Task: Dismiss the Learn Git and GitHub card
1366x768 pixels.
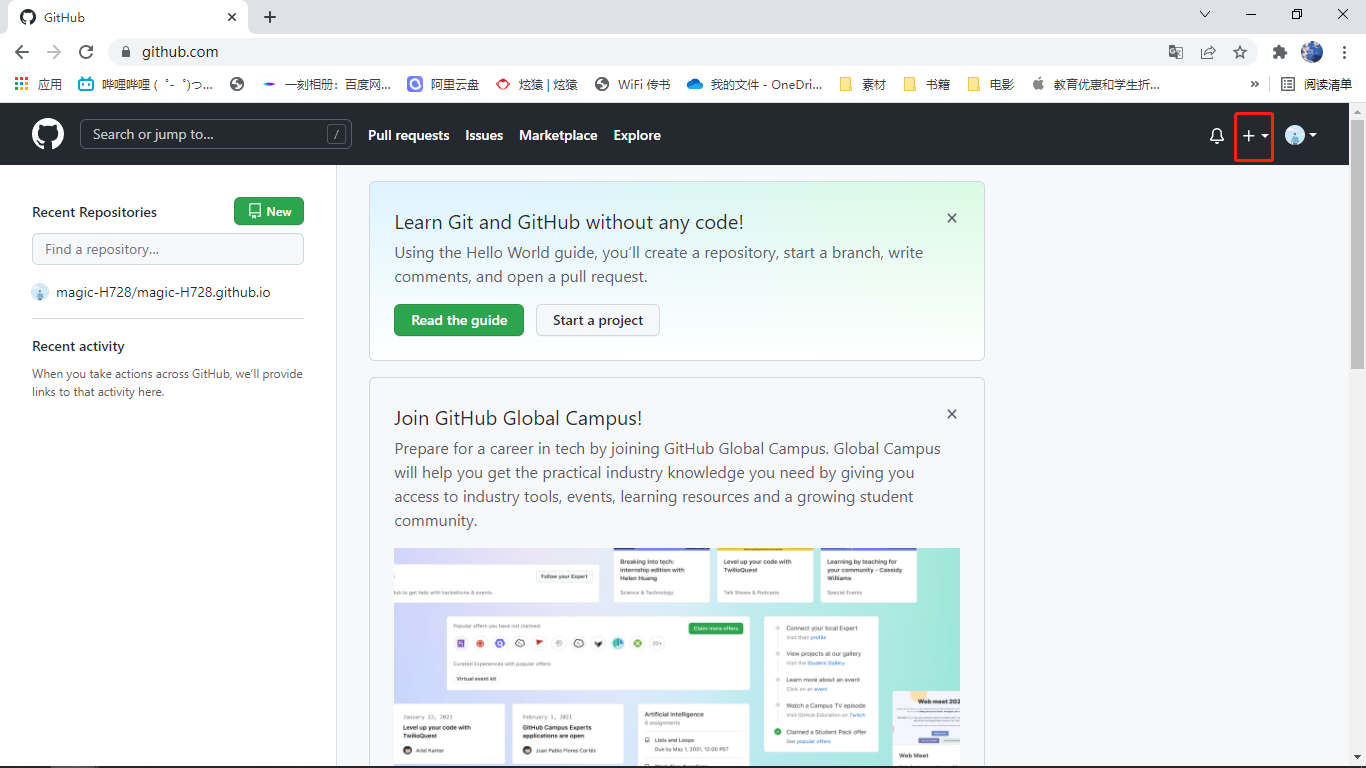Action: 952,218
